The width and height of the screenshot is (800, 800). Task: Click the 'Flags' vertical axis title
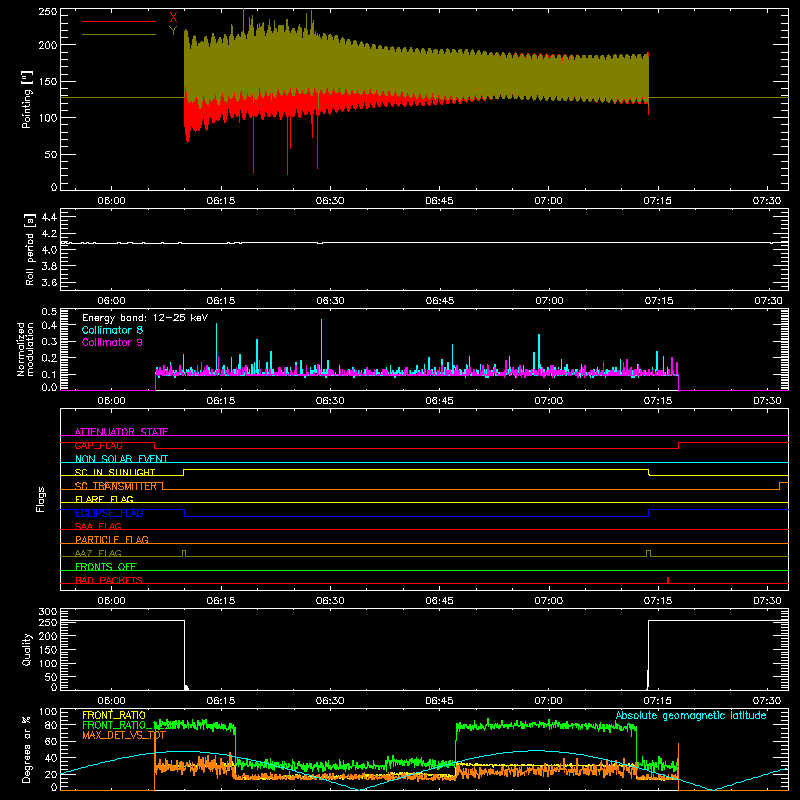coord(40,499)
